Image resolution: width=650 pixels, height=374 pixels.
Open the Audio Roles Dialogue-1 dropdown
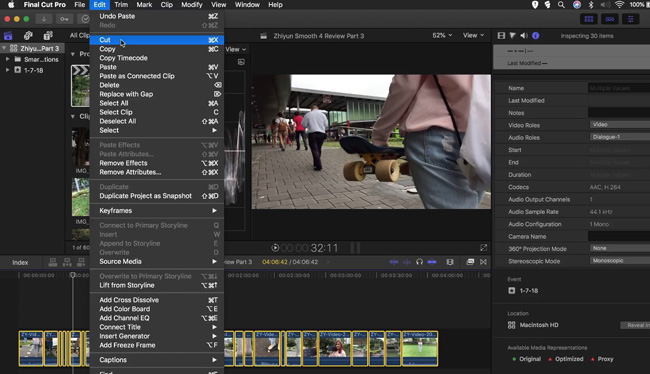(x=620, y=137)
